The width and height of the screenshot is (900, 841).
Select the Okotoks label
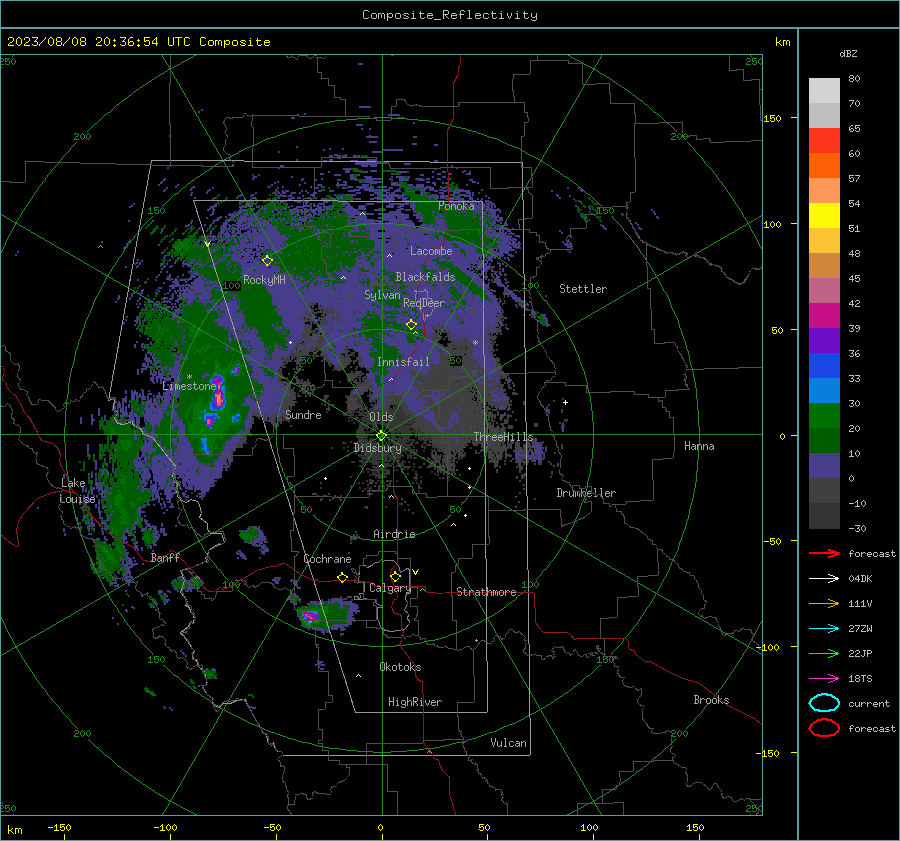coord(400,667)
